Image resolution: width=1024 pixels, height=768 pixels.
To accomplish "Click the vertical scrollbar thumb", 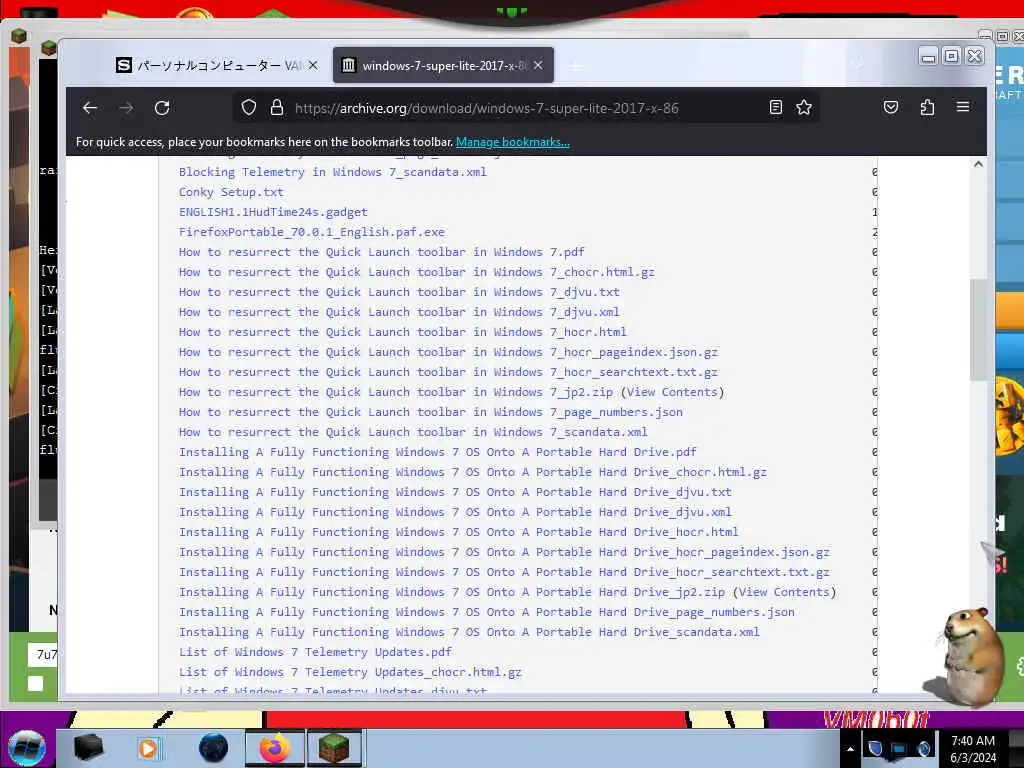I will (978, 330).
